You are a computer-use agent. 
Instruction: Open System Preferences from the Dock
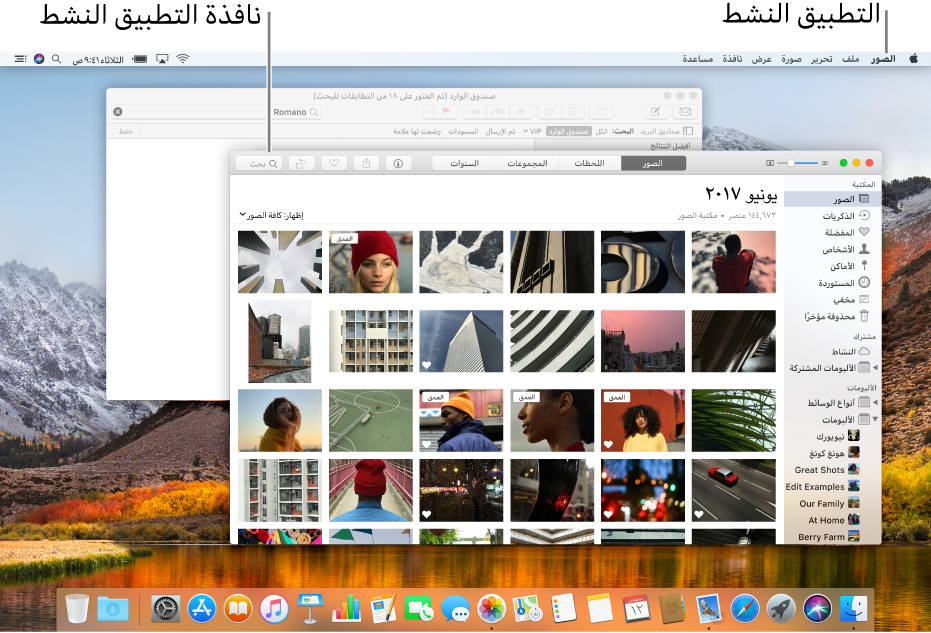point(166,609)
